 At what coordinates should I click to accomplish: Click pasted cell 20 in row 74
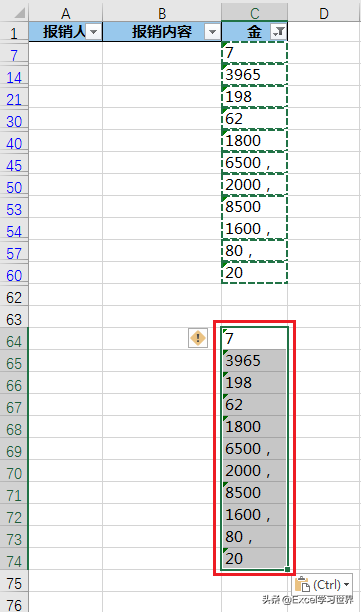coord(254,558)
